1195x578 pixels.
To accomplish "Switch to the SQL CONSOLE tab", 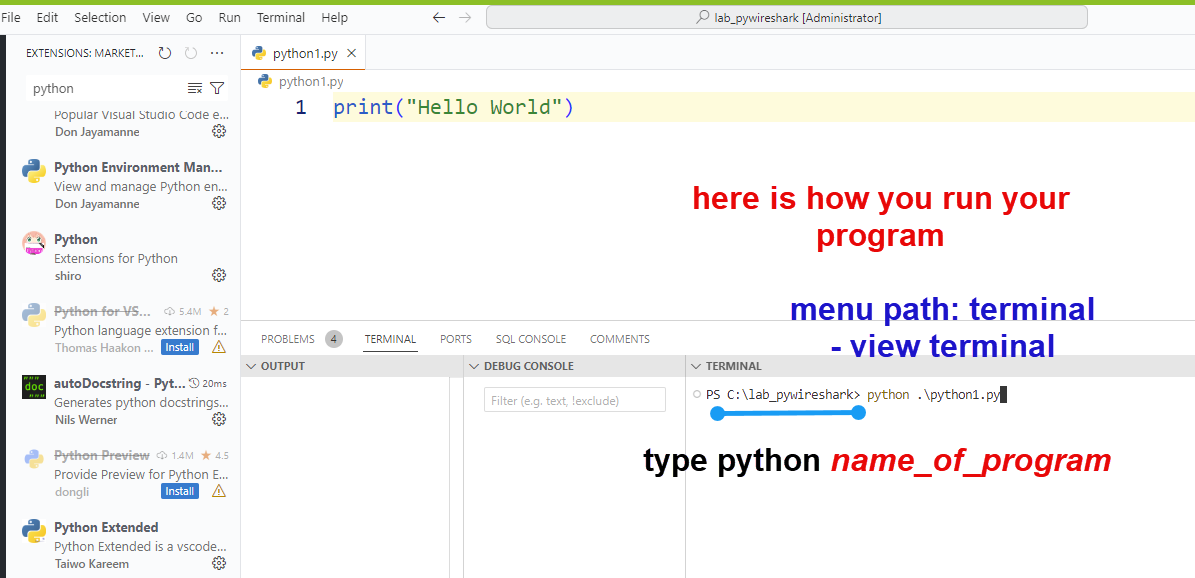I will coord(531,339).
